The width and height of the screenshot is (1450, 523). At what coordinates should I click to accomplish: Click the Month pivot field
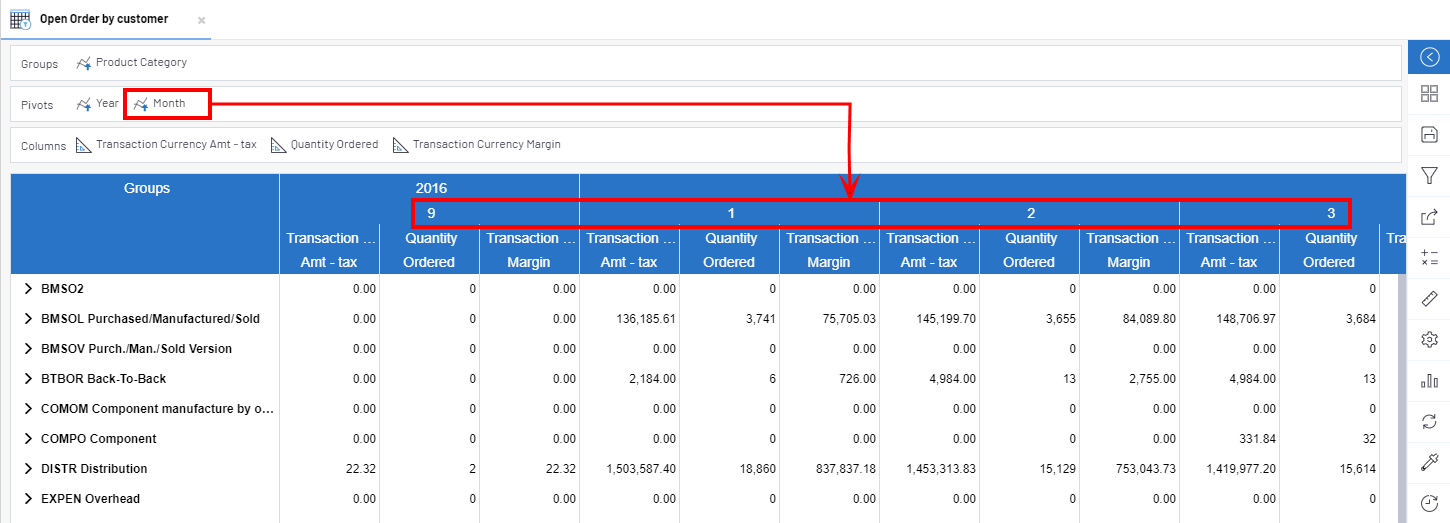coord(168,103)
